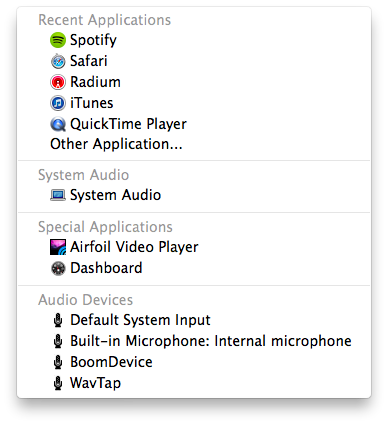Click the Safari compass icon
The width and height of the screenshot is (388, 425).
tap(58, 61)
